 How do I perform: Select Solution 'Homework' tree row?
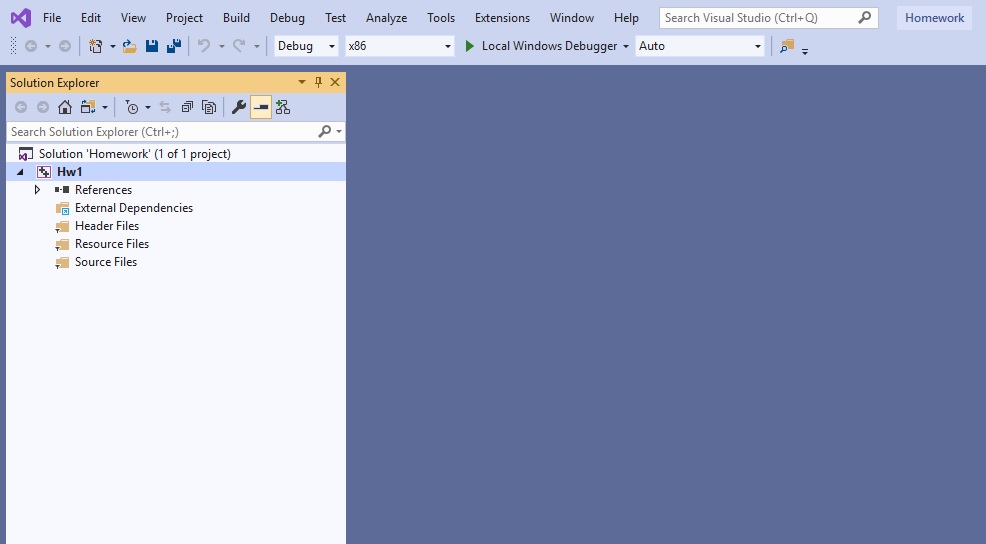point(176,153)
